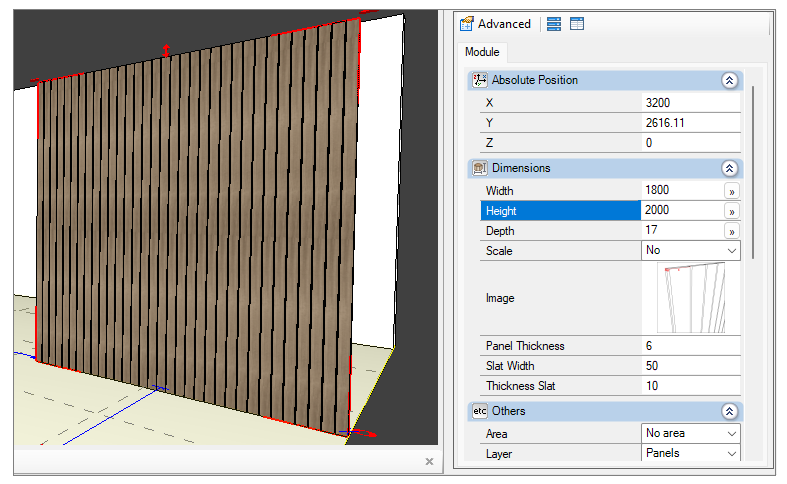
Task: Select the Scale property label
Action: (499, 251)
